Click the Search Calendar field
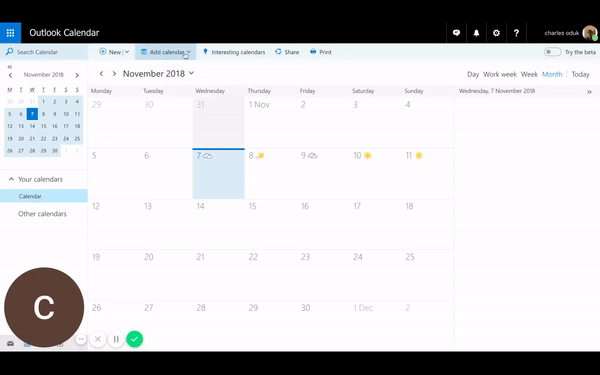 [x=44, y=52]
